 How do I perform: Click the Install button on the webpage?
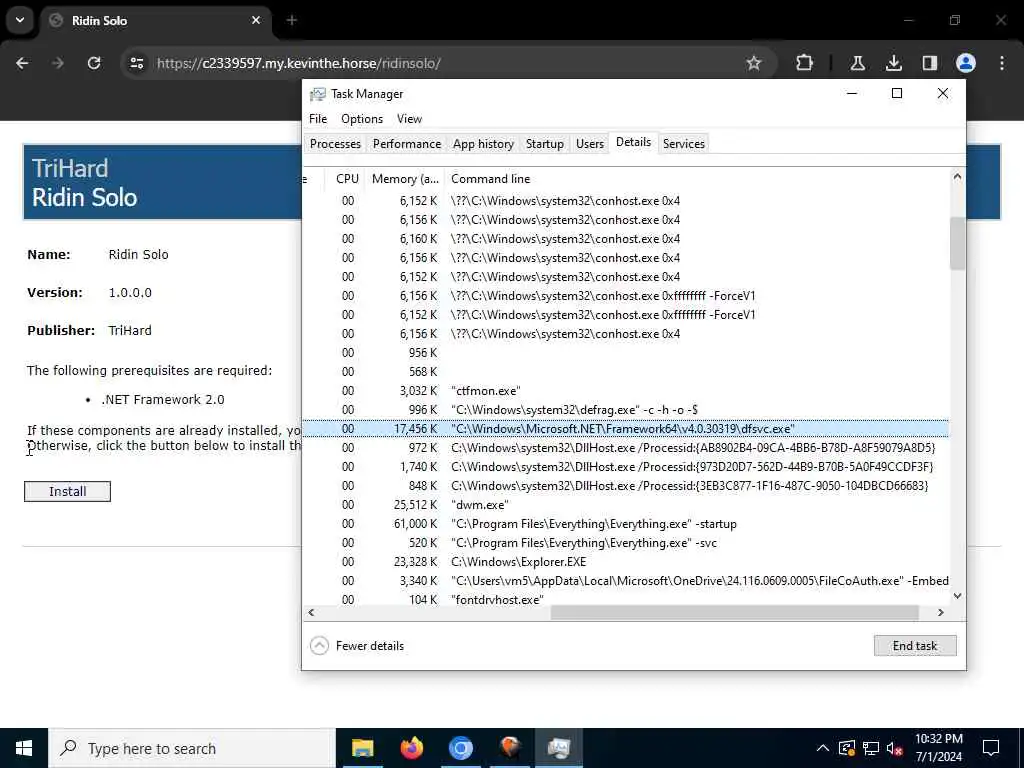tap(67, 491)
